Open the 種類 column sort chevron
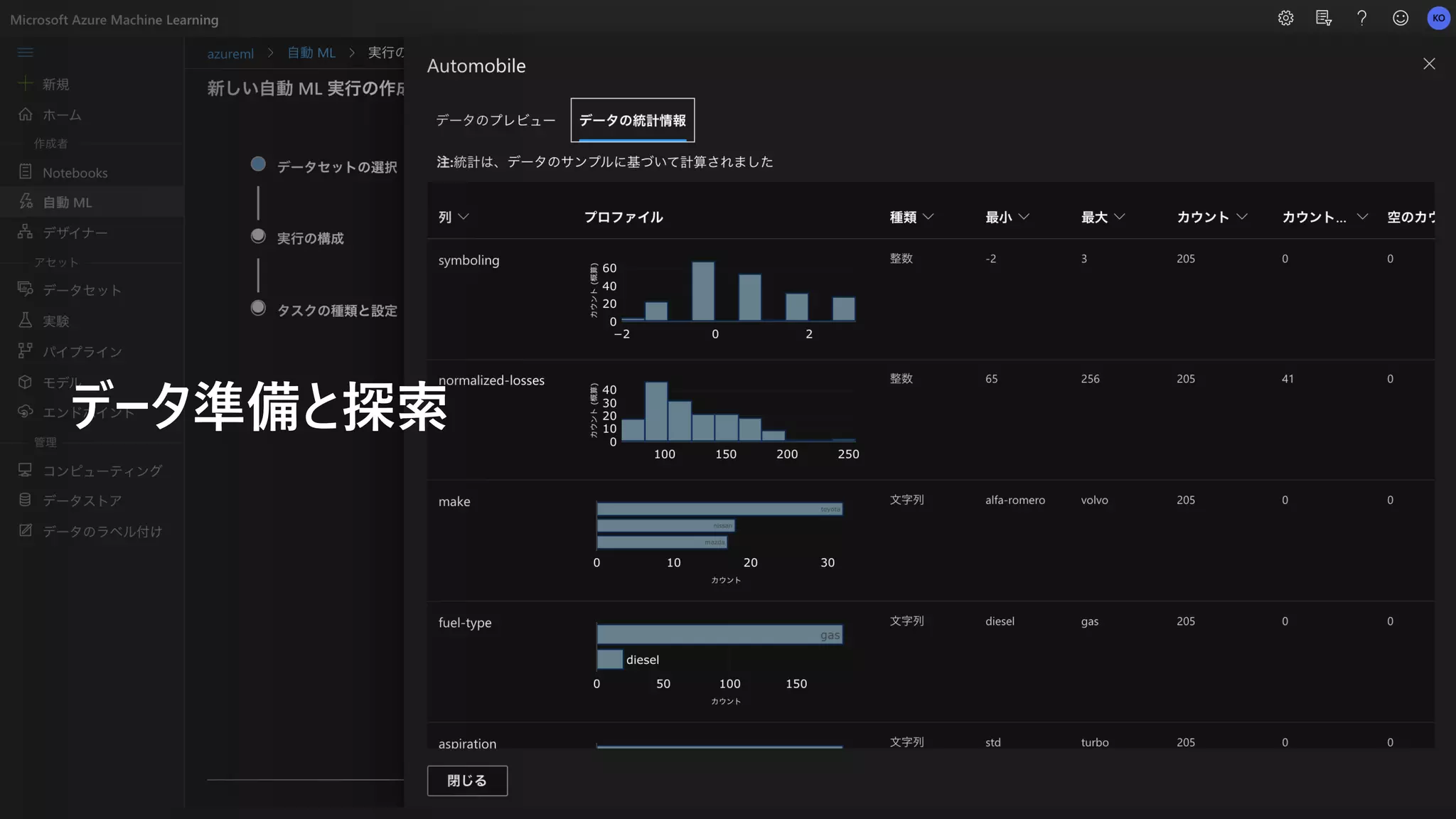1456x819 pixels. coord(928,217)
